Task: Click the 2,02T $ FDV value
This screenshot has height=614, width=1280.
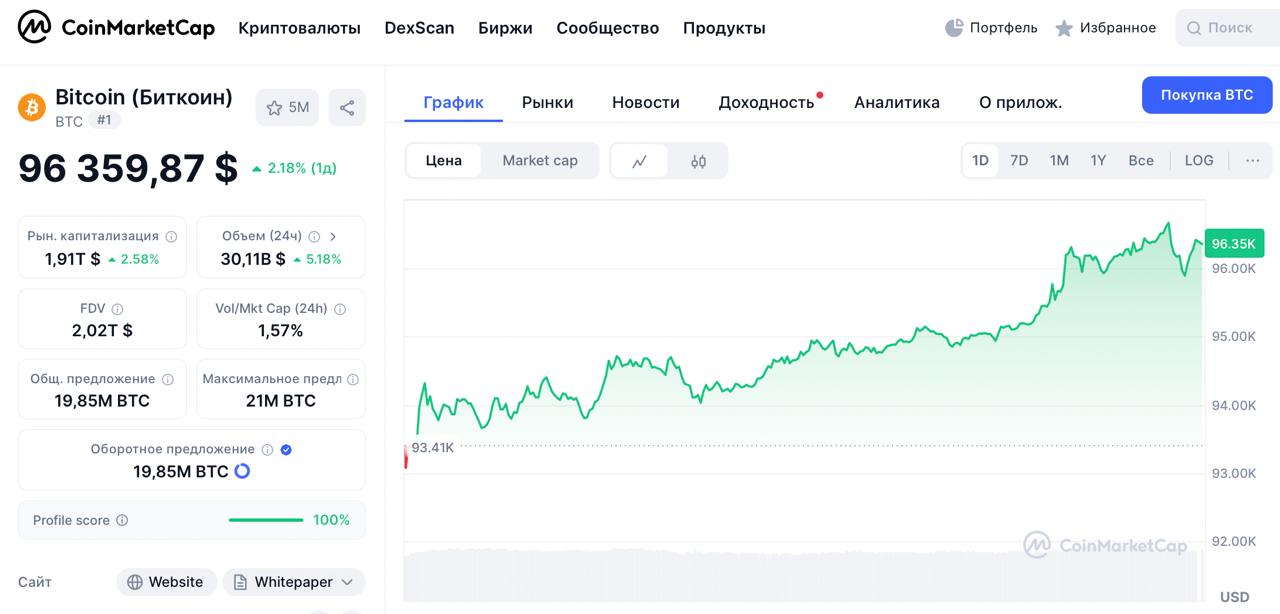Action: (102, 330)
